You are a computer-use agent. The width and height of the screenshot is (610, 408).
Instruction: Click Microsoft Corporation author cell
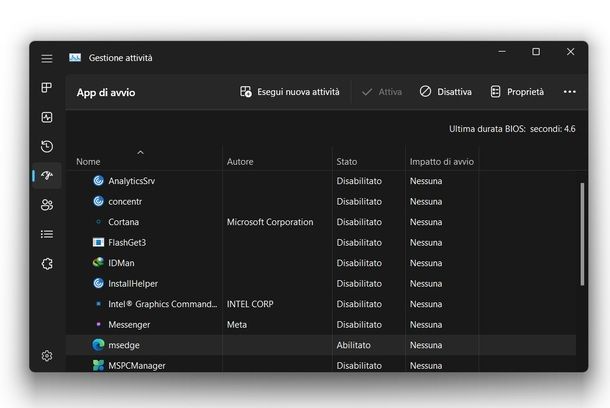[270, 222]
